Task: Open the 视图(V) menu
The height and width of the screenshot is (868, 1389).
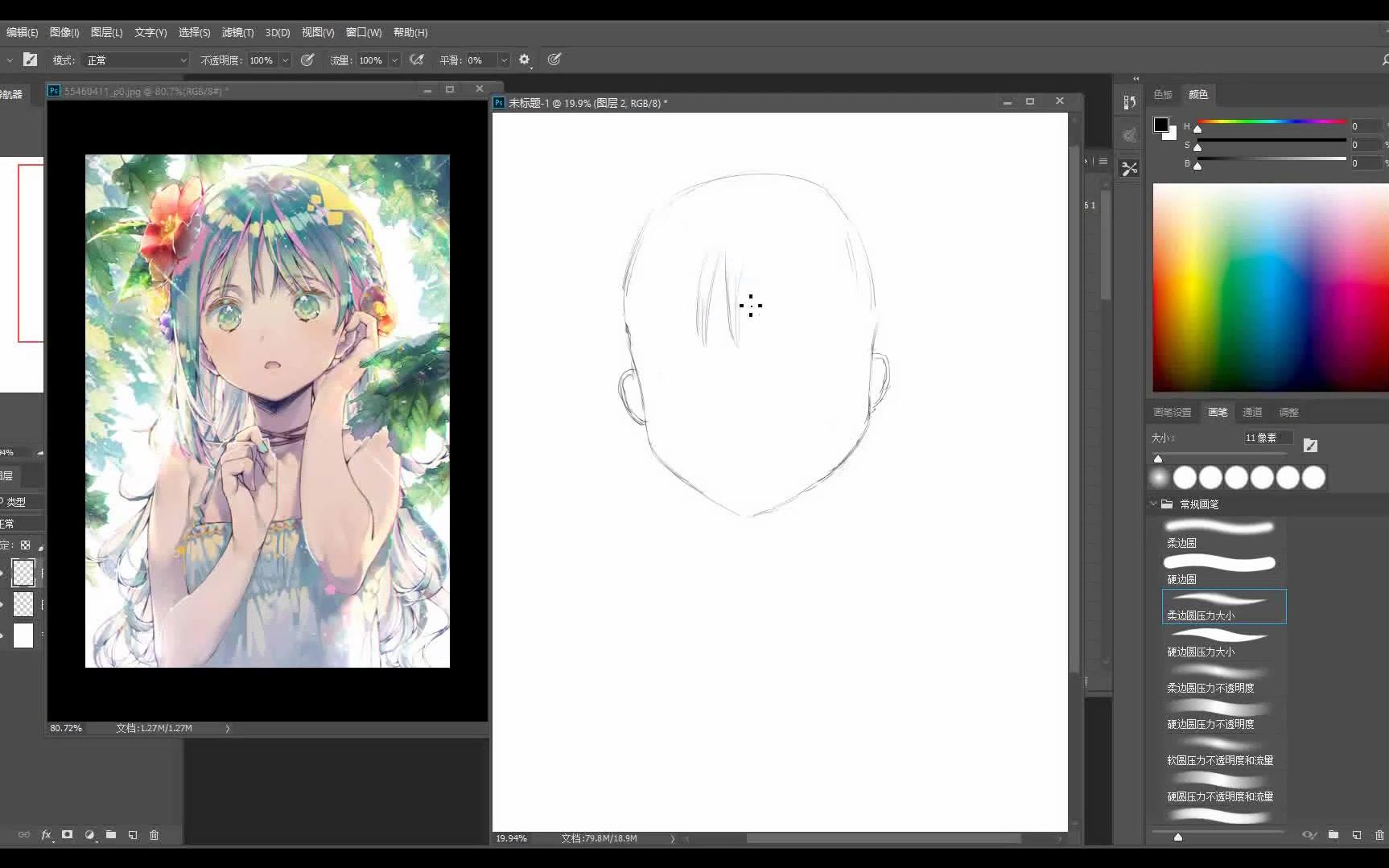Action: [318, 32]
